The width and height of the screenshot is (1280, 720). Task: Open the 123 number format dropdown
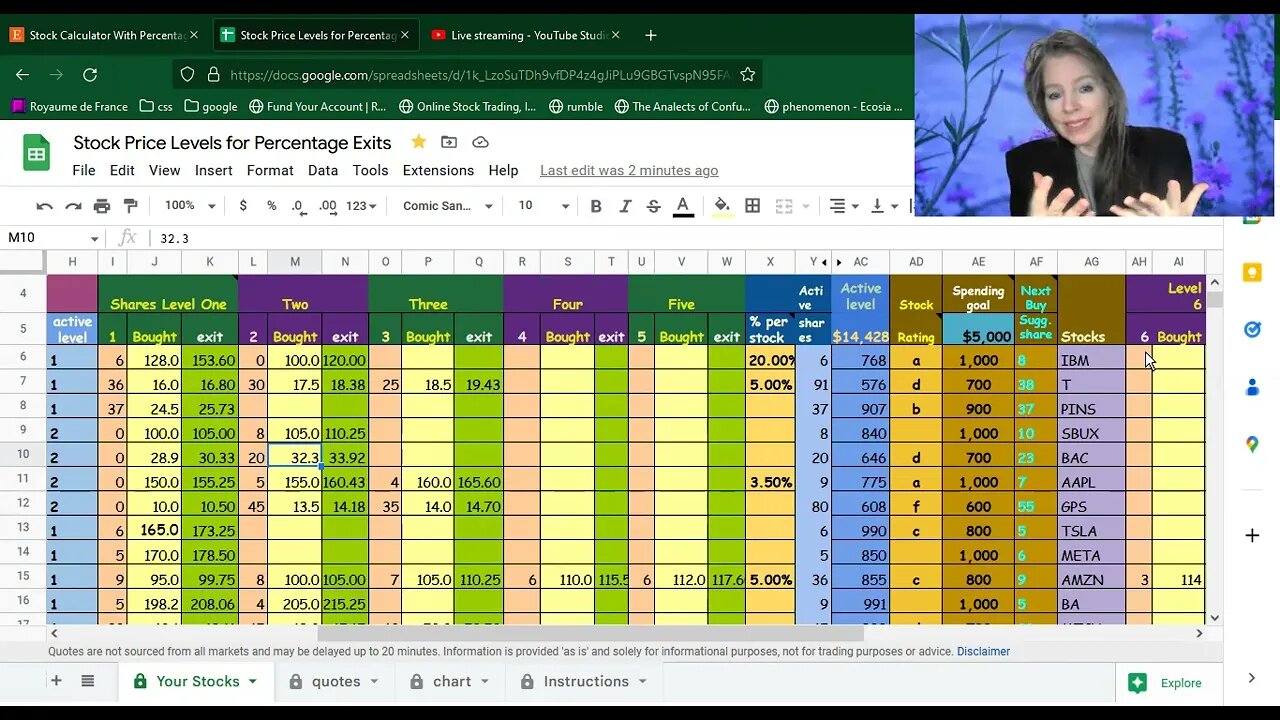click(361, 206)
